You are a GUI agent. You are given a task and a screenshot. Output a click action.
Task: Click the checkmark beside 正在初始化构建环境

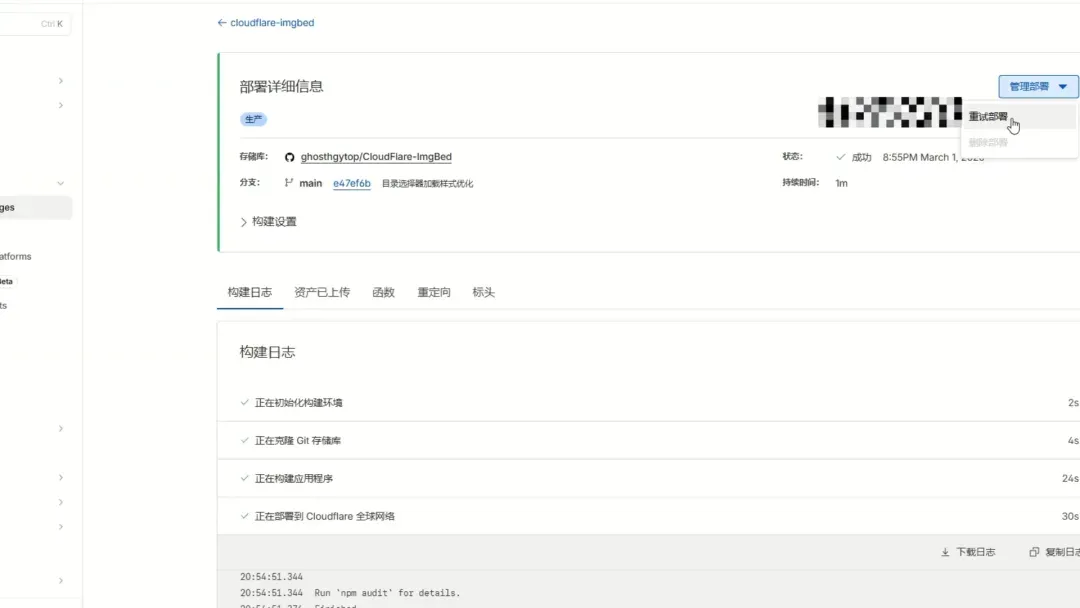tap(245, 402)
